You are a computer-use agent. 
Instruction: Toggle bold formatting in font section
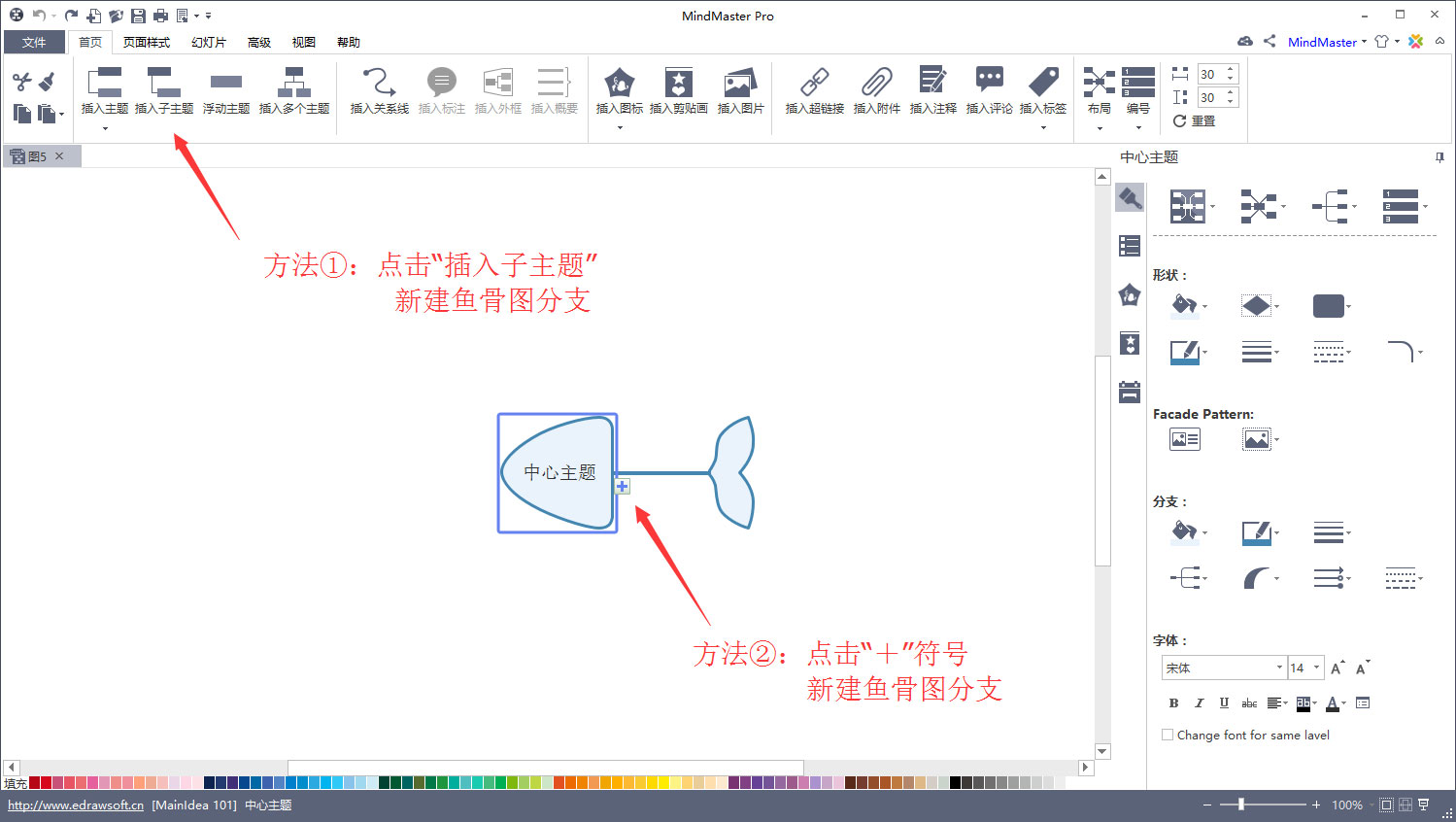click(1173, 702)
